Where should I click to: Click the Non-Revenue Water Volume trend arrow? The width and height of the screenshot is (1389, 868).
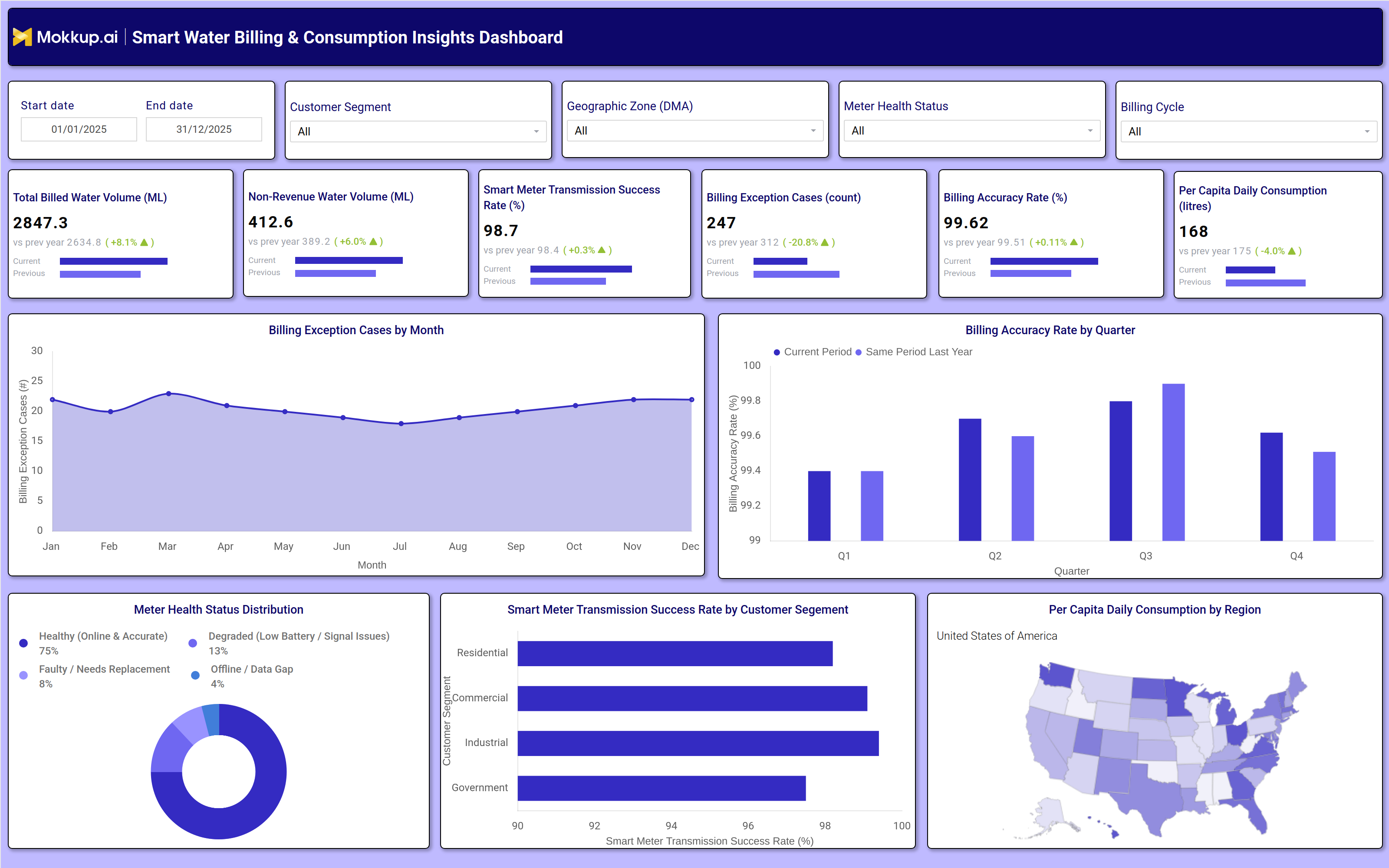[373, 242]
